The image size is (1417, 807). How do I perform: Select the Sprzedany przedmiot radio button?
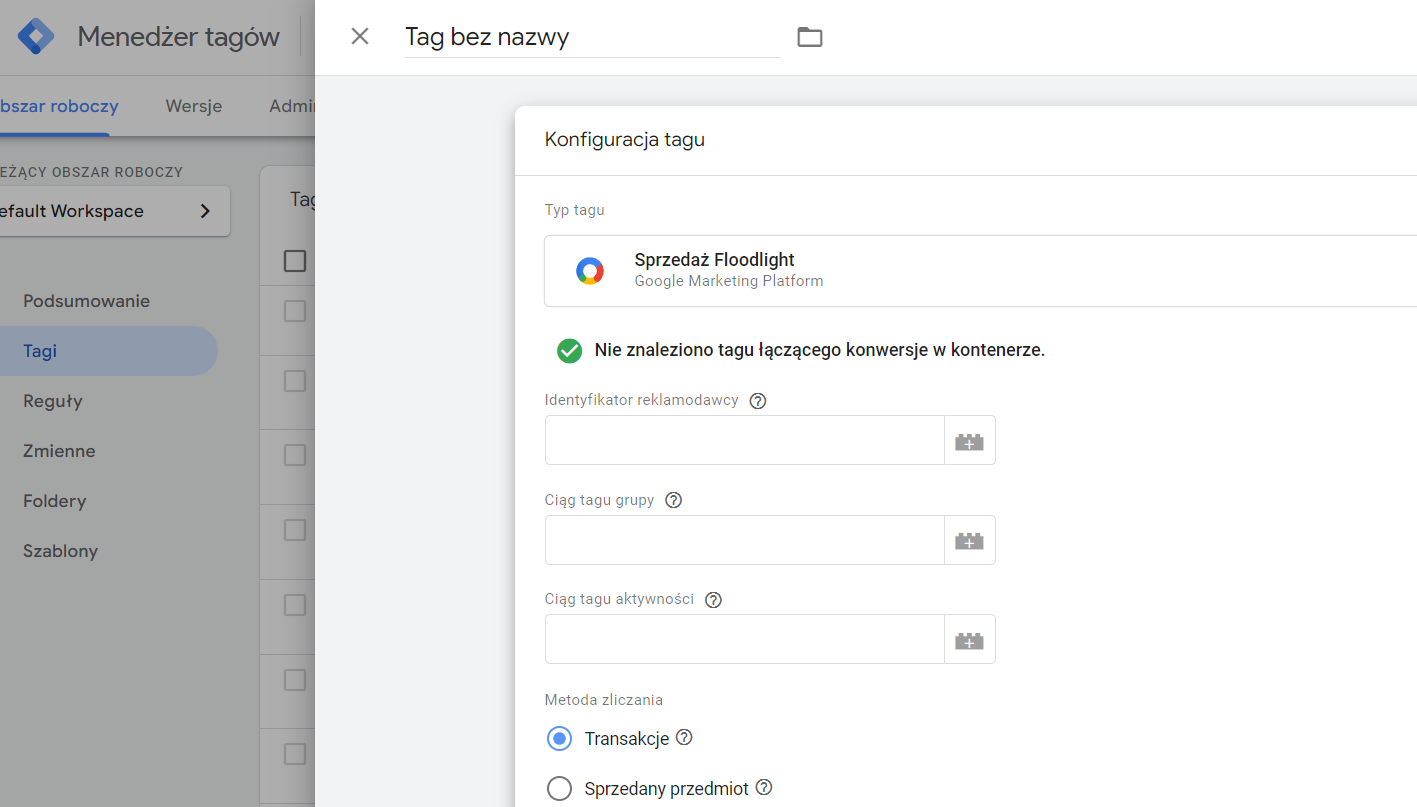point(560,789)
